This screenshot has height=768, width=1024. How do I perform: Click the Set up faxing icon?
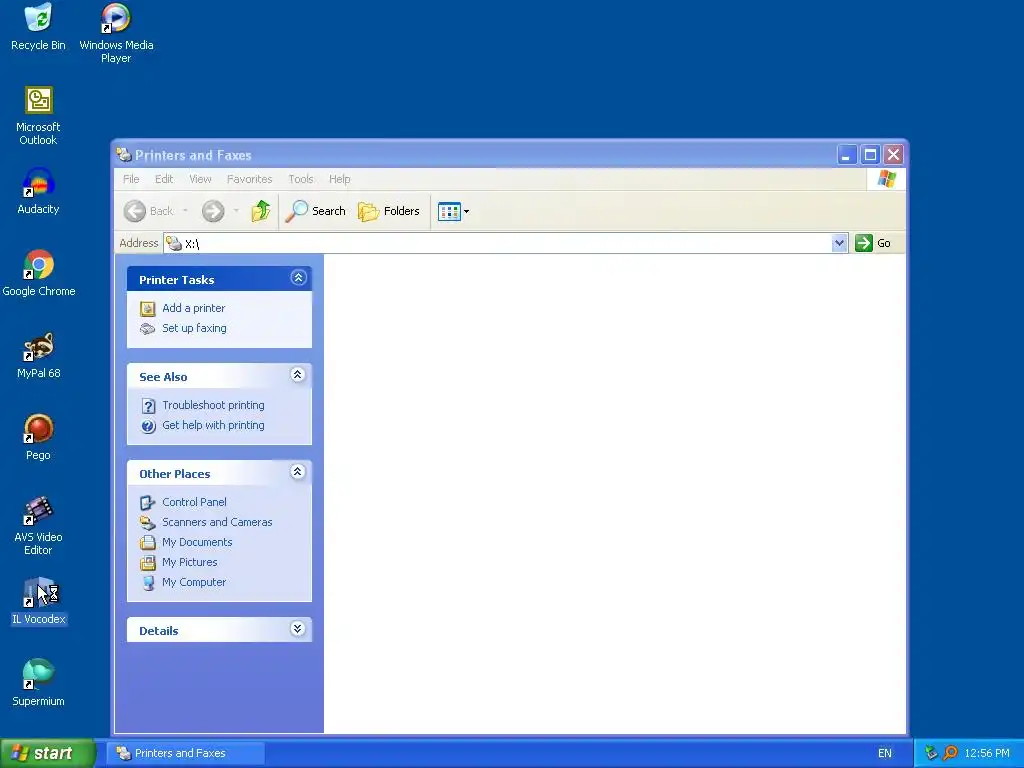click(148, 328)
